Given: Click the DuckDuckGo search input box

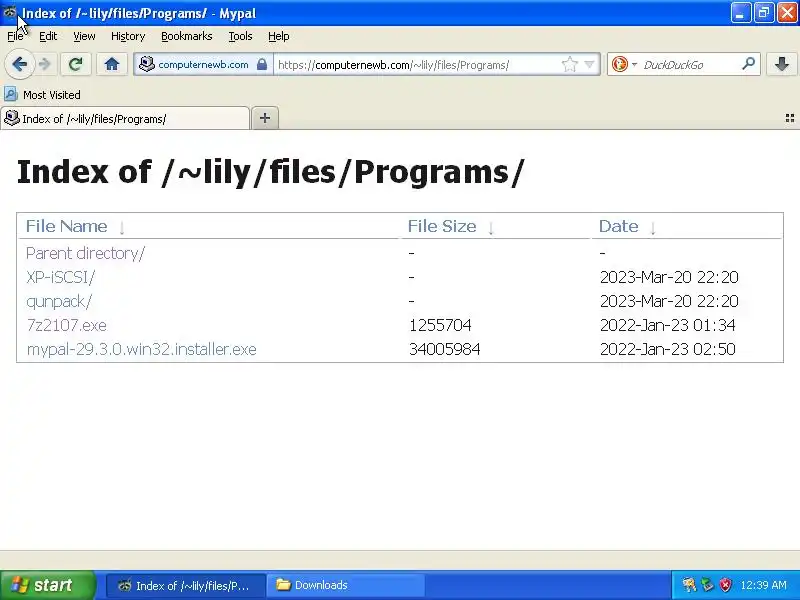Looking at the screenshot, I should click(x=689, y=65).
